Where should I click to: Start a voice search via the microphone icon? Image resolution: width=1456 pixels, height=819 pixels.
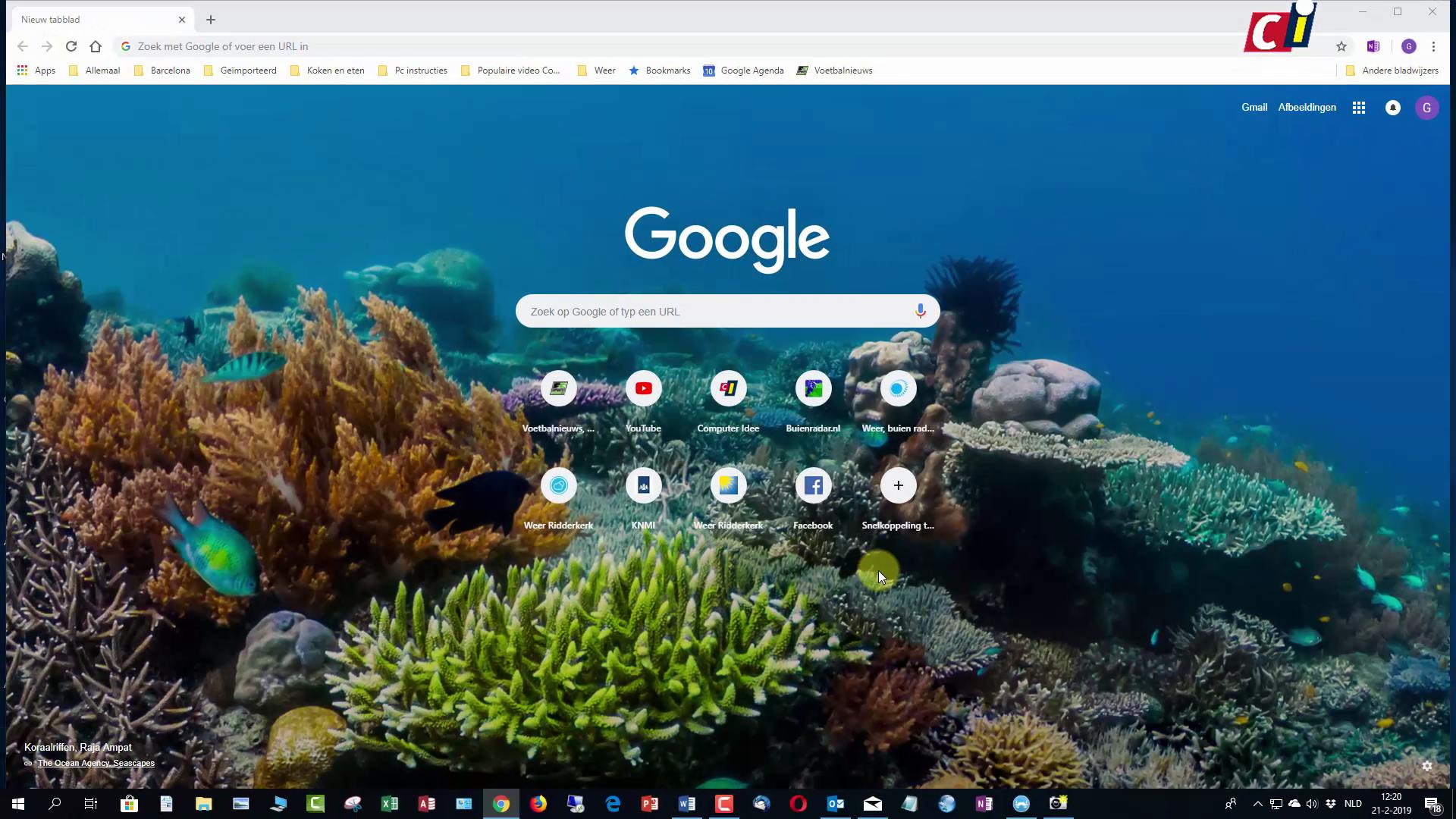click(x=920, y=311)
